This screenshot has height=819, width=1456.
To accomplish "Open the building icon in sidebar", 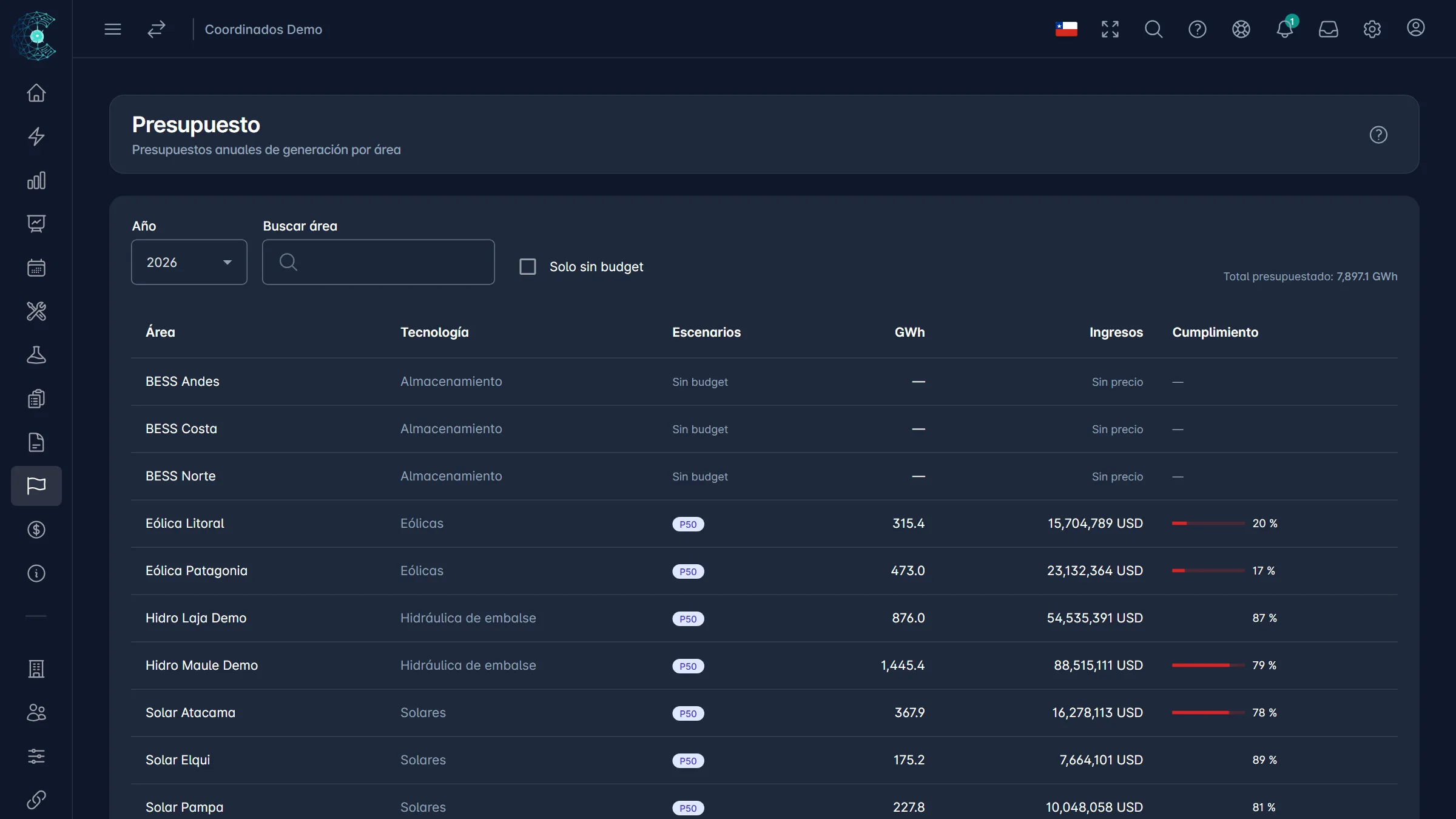I will coord(36,669).
